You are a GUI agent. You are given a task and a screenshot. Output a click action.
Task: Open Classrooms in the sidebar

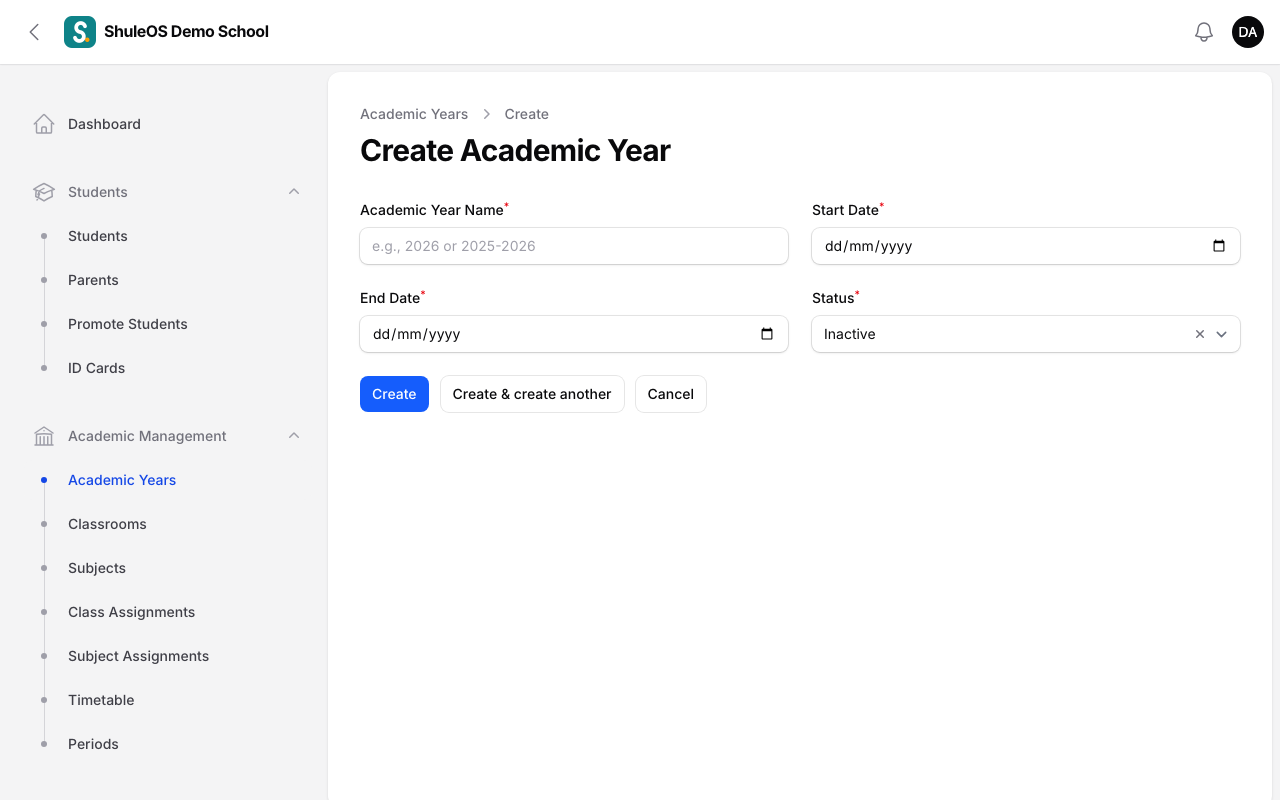(164, 524)
